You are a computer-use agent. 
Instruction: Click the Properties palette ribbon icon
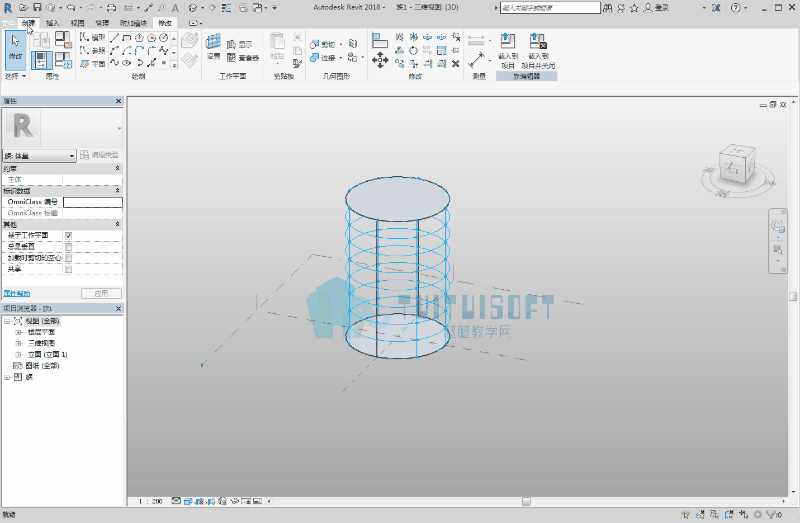coord(42,60)
